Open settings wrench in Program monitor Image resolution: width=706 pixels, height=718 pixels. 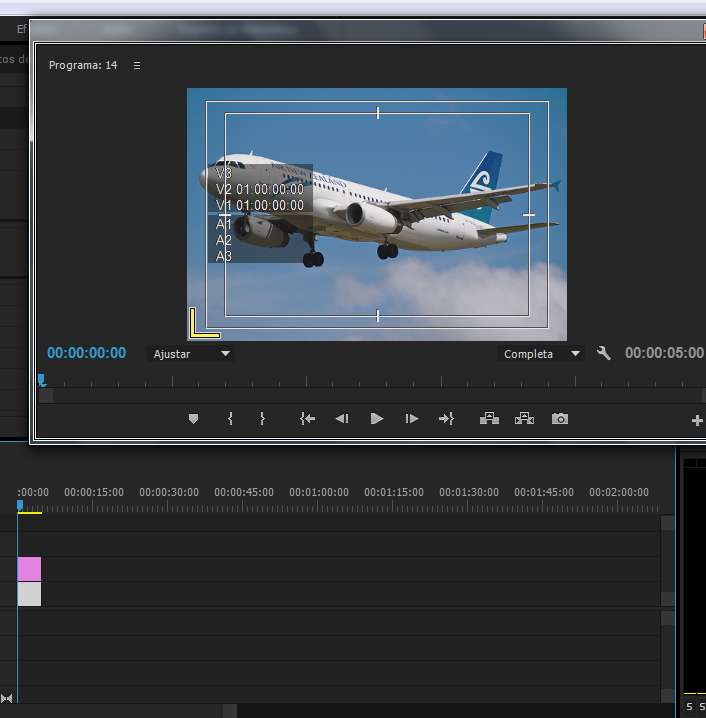coord(603,353)
